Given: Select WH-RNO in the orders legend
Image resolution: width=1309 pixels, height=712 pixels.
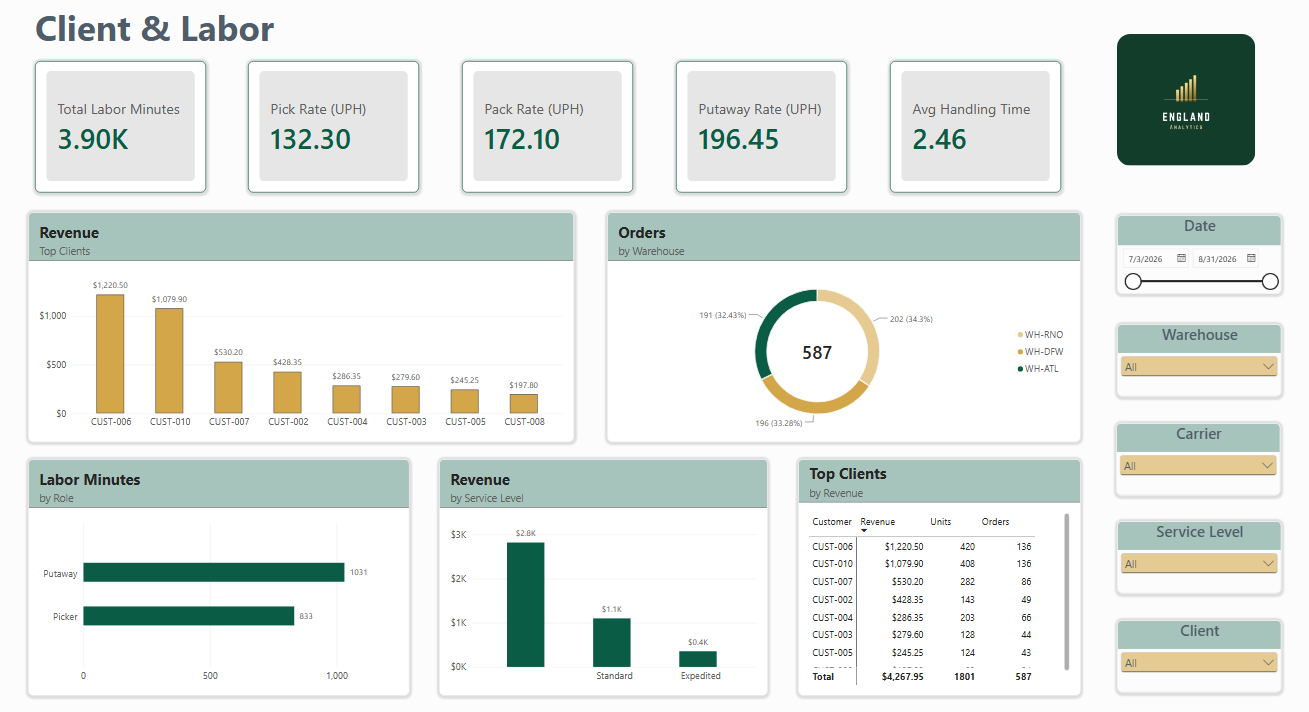Looking at the screenshot, I should (1041, 335).
